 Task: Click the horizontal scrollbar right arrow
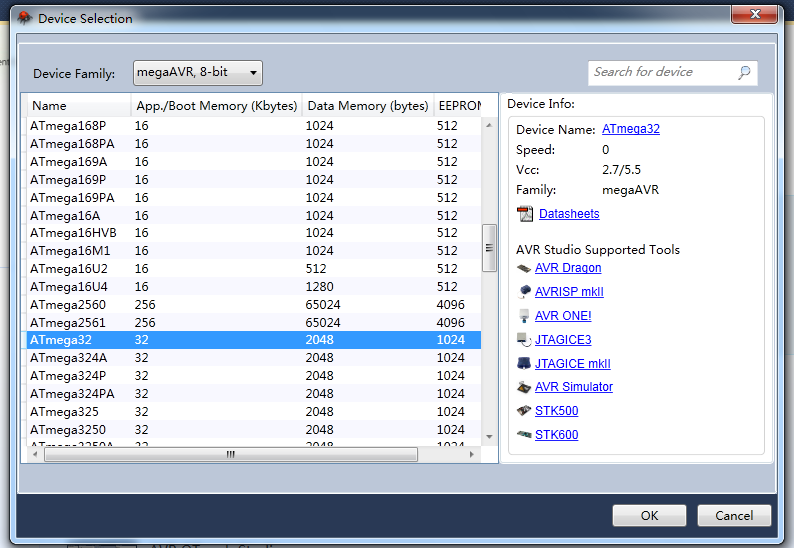(x=471, y=454)
